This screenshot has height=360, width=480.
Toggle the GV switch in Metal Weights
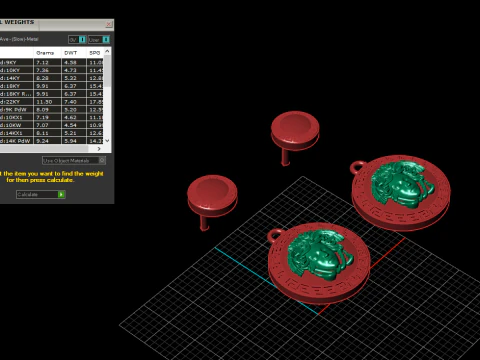click(x=82, y=40)
